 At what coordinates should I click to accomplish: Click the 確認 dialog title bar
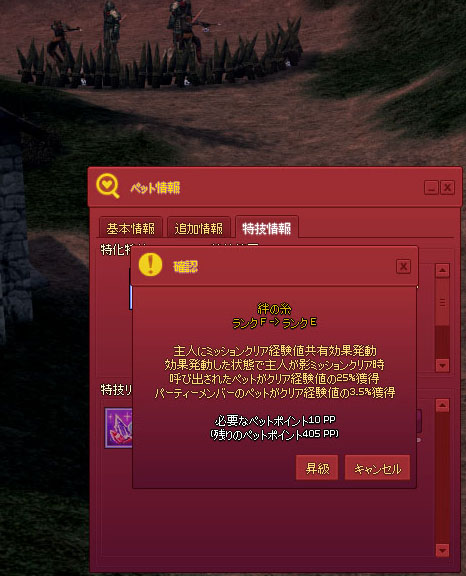(274, 266)
